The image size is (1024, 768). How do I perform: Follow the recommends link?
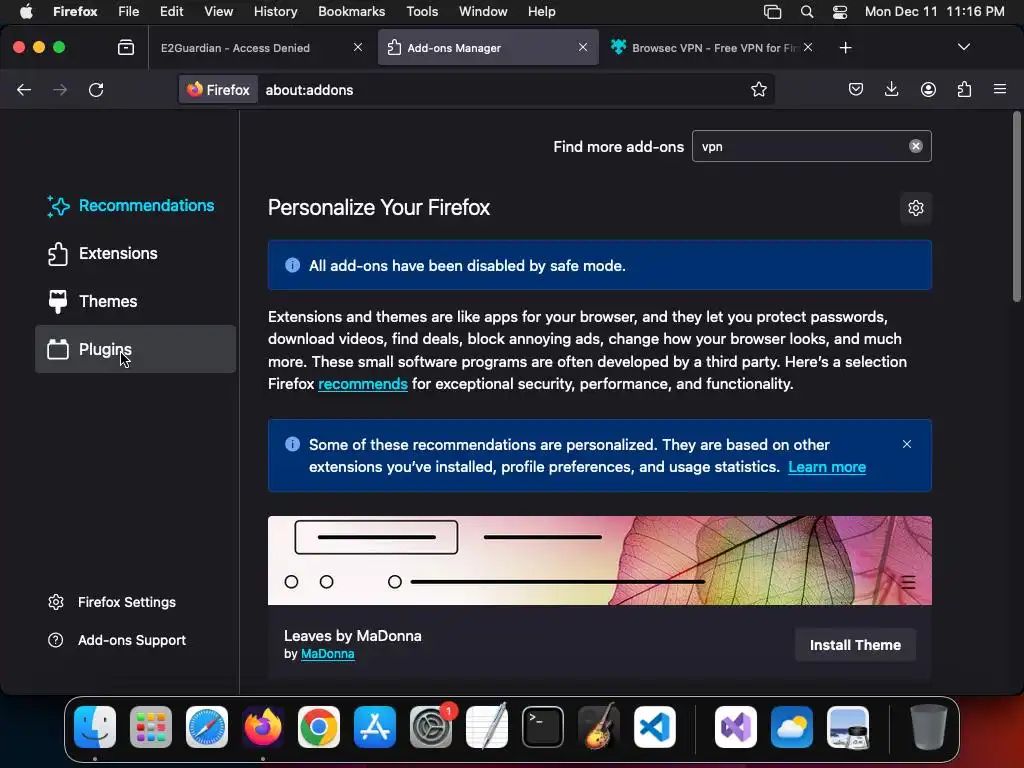click(362, 384)
